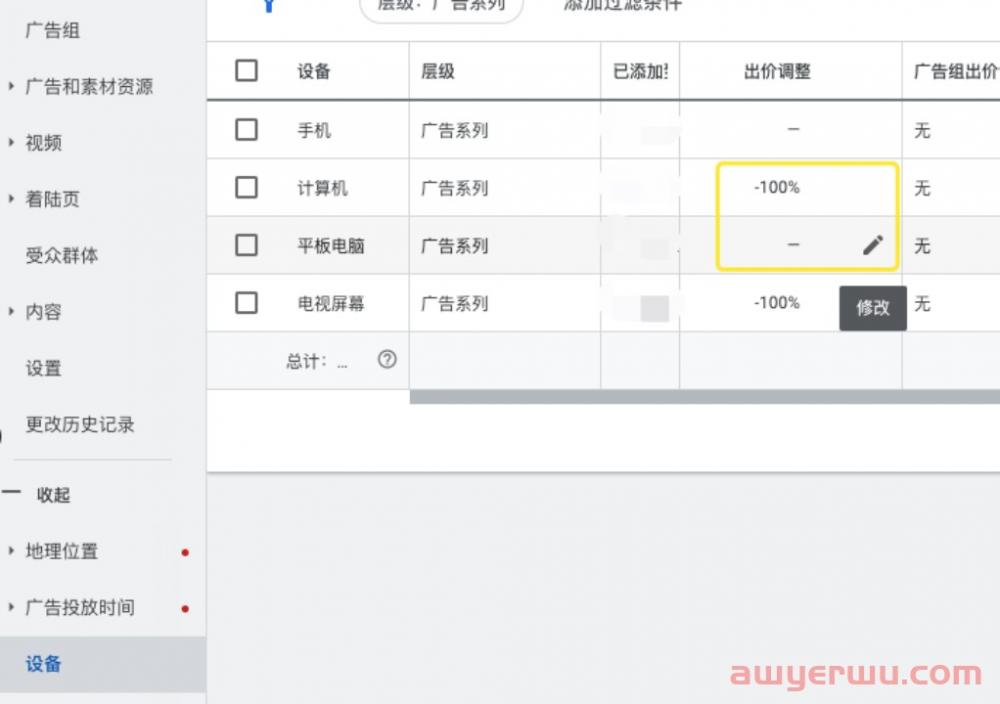
Task: Click 无 in the 电视屏幕 row
Action: click(922, 304)
